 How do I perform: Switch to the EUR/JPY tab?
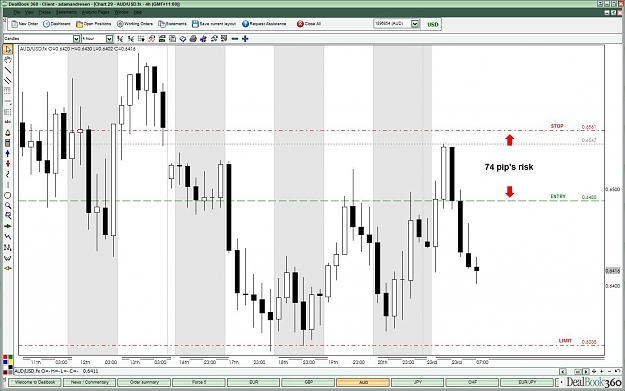[x=527, y=383]
